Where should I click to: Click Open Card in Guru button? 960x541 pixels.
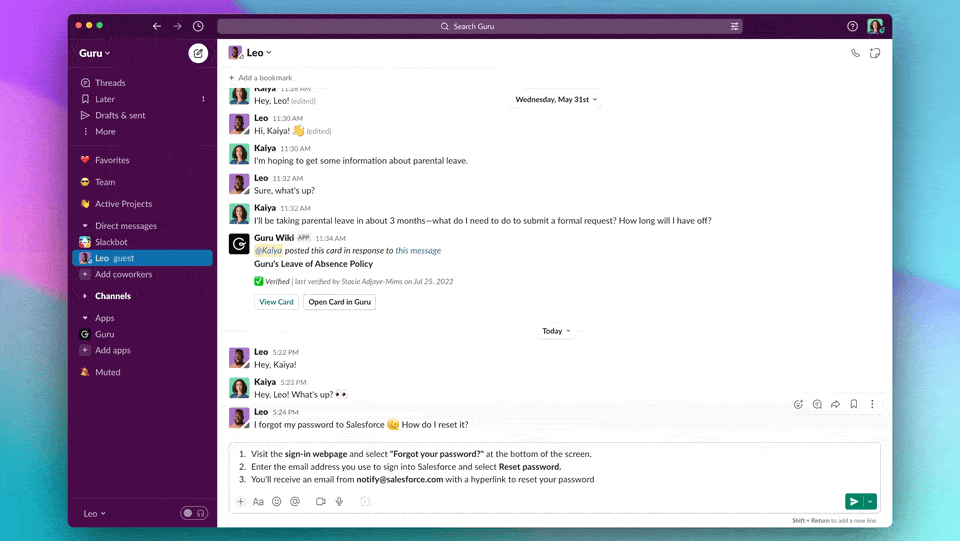tap(339, 302)
